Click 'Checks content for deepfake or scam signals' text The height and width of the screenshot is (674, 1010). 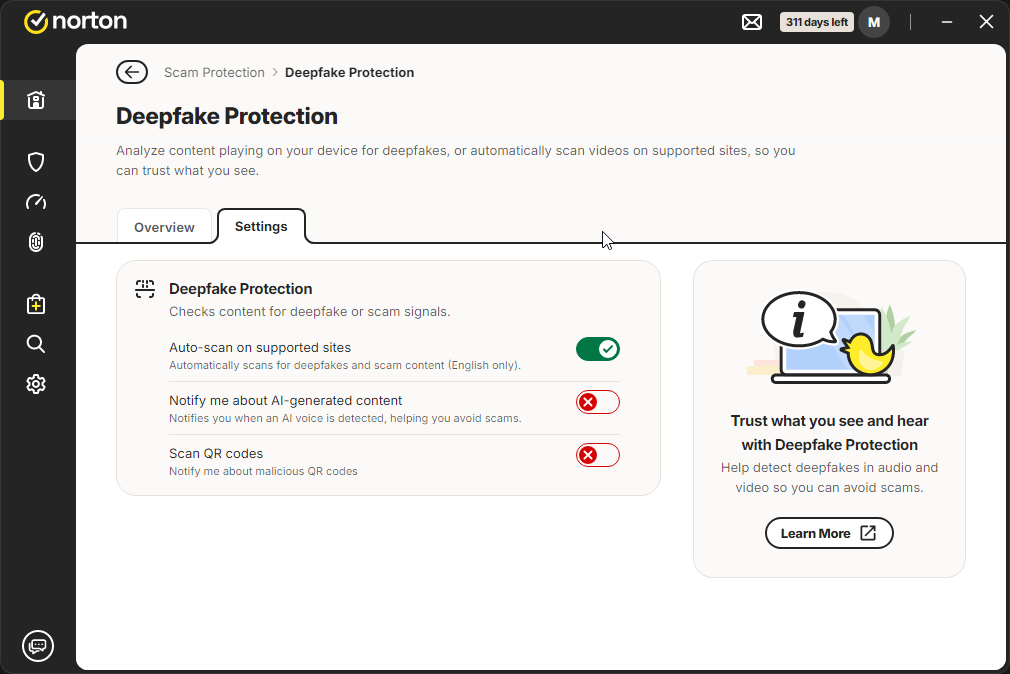pyautogui.click(x=310, y=312)
